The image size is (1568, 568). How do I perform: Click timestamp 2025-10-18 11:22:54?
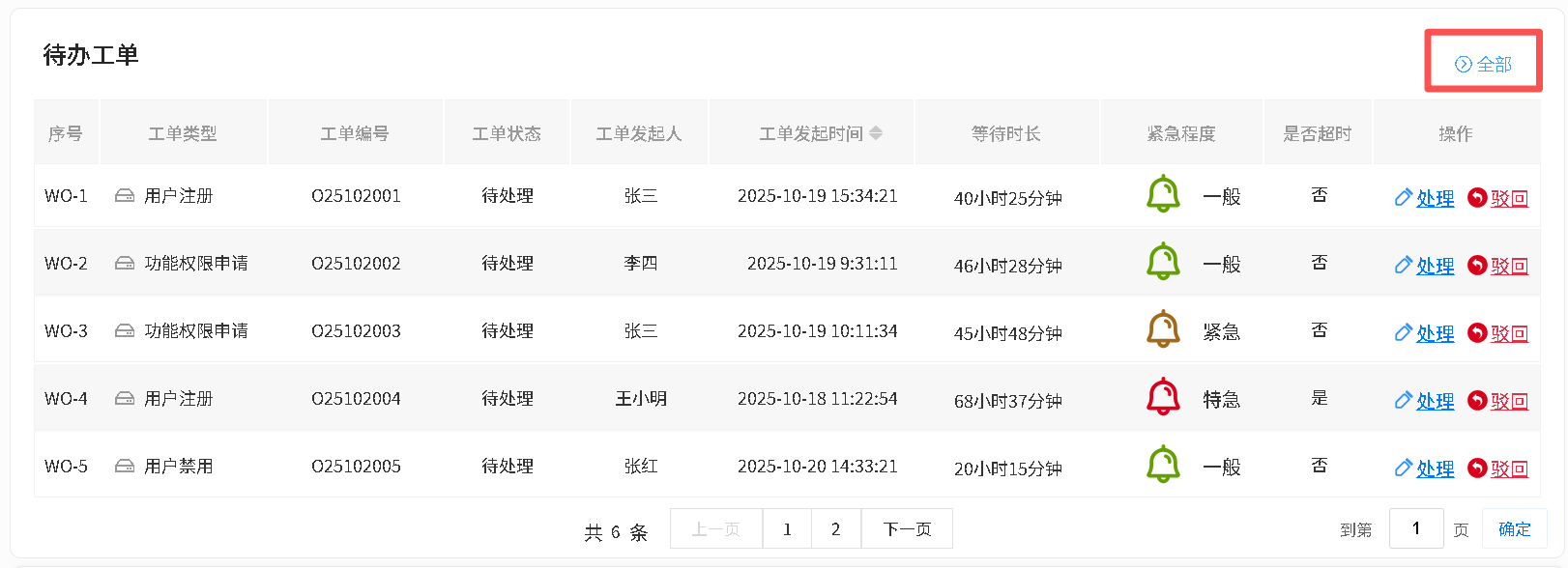point(818,399)
